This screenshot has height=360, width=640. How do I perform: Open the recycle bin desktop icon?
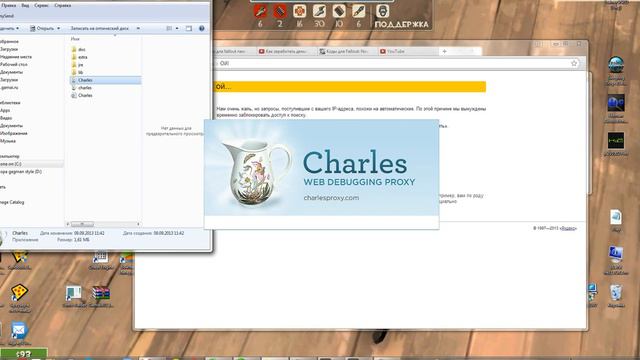(616, 293)
